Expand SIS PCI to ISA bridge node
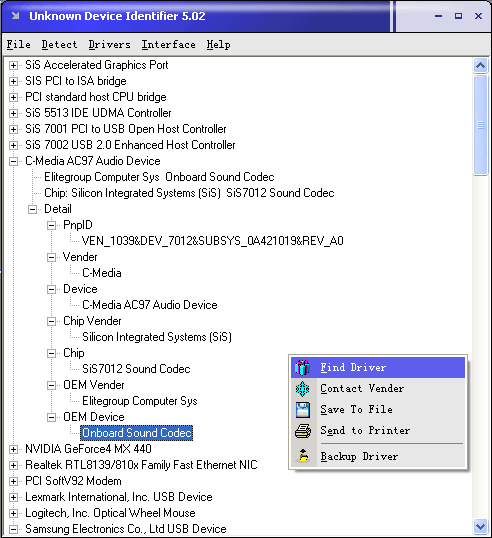The width and height of the screenshot is (492, 538). pyautogui.click(x=13, y=81)
